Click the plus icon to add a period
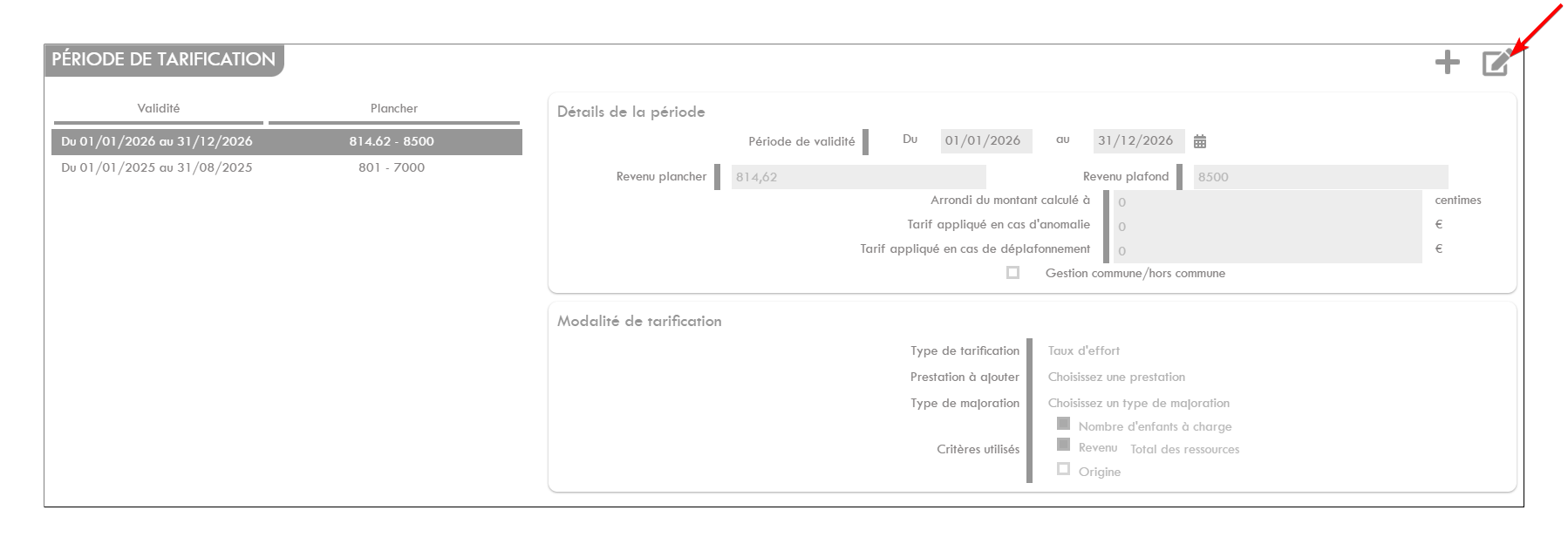Screen dimensions: 1568x551 1447,62
